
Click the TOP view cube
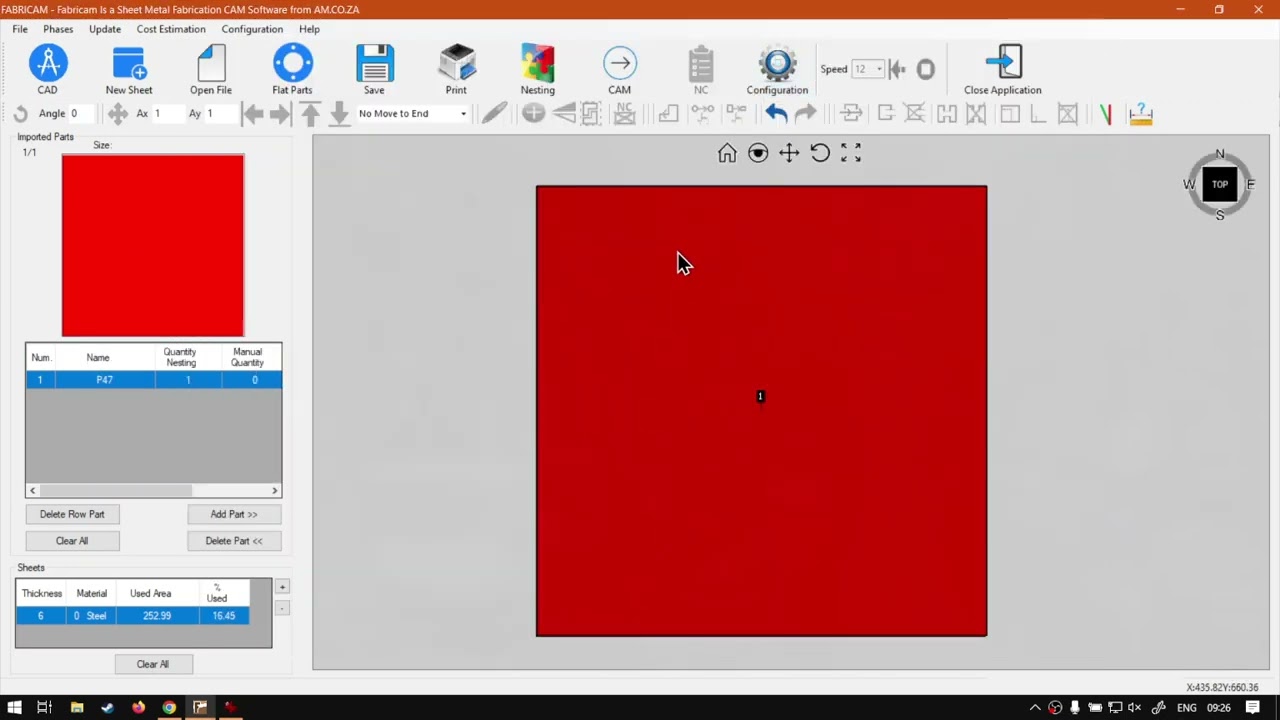(1220, 184)
